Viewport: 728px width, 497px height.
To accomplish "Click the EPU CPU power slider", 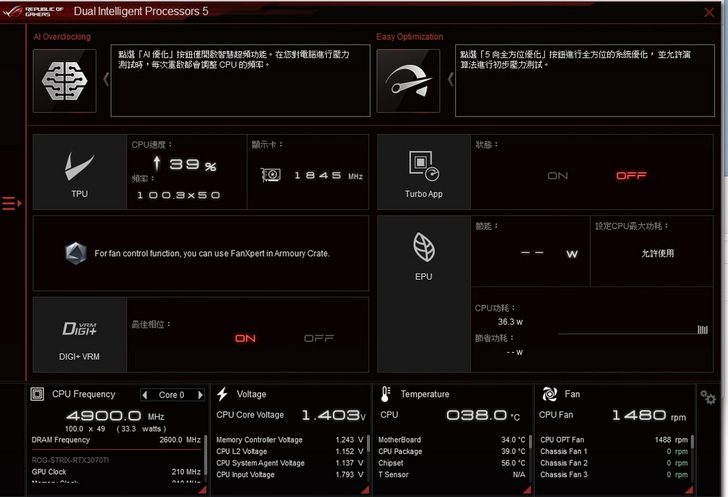I will click(632, 329).
